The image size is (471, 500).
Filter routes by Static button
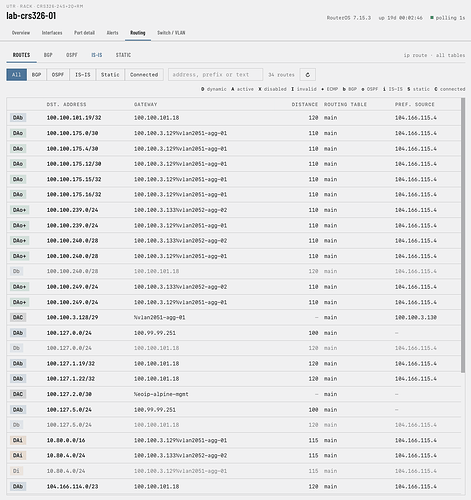110,75
